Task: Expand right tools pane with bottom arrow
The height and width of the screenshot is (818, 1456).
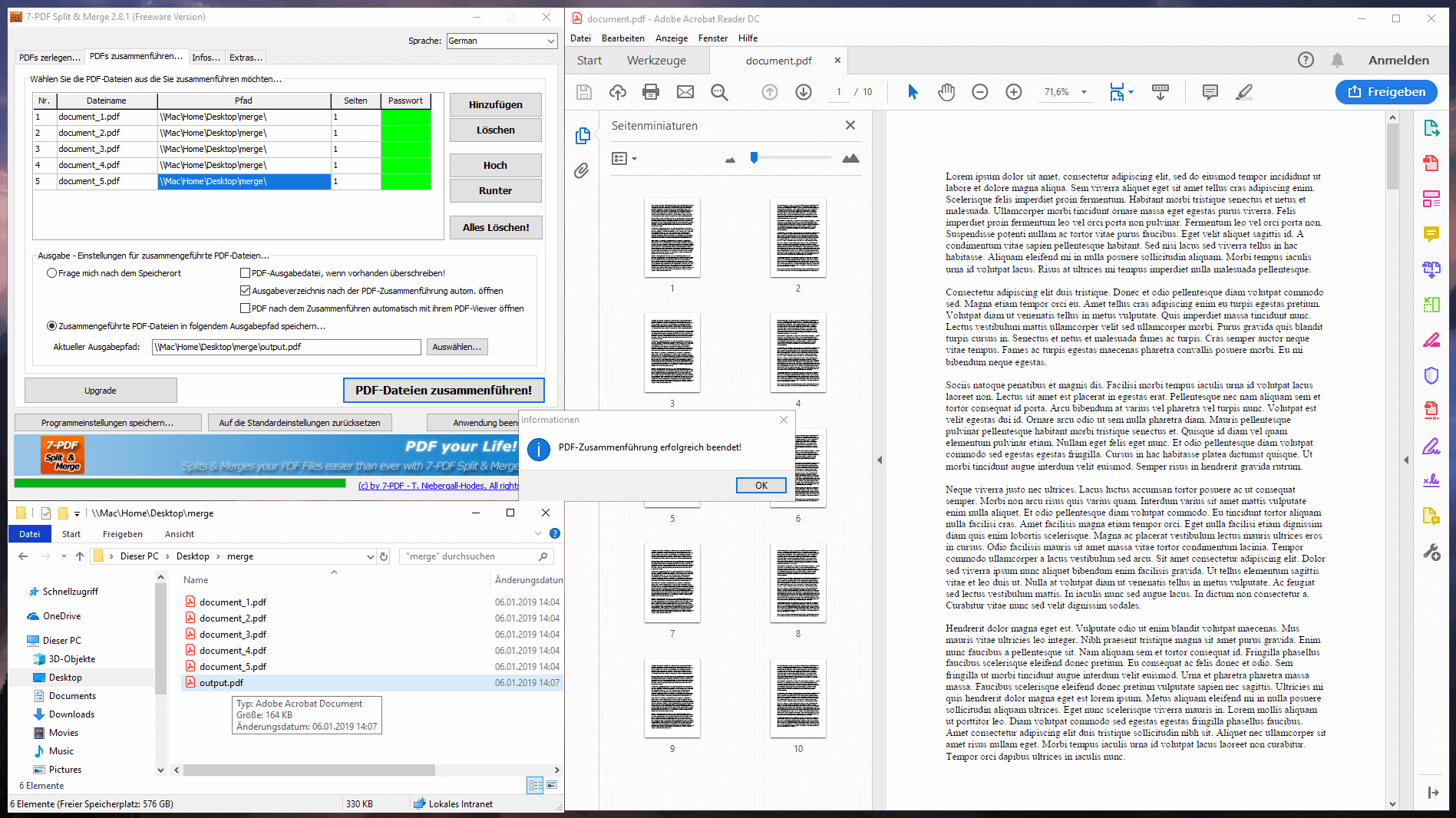Action: click(1433, 793)
